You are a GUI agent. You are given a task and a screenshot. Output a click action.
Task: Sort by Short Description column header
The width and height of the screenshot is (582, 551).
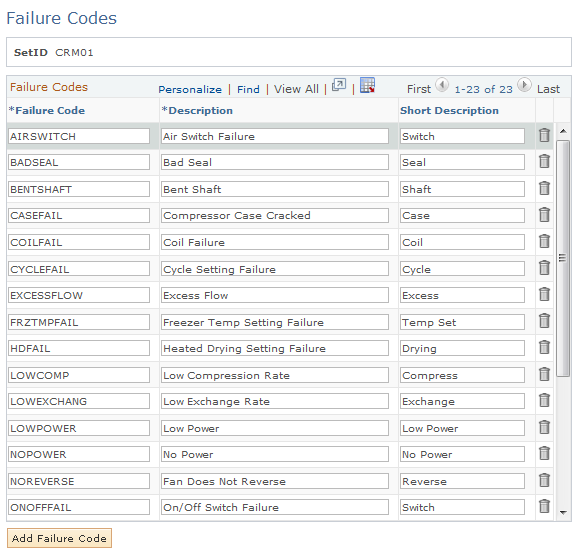449,111
